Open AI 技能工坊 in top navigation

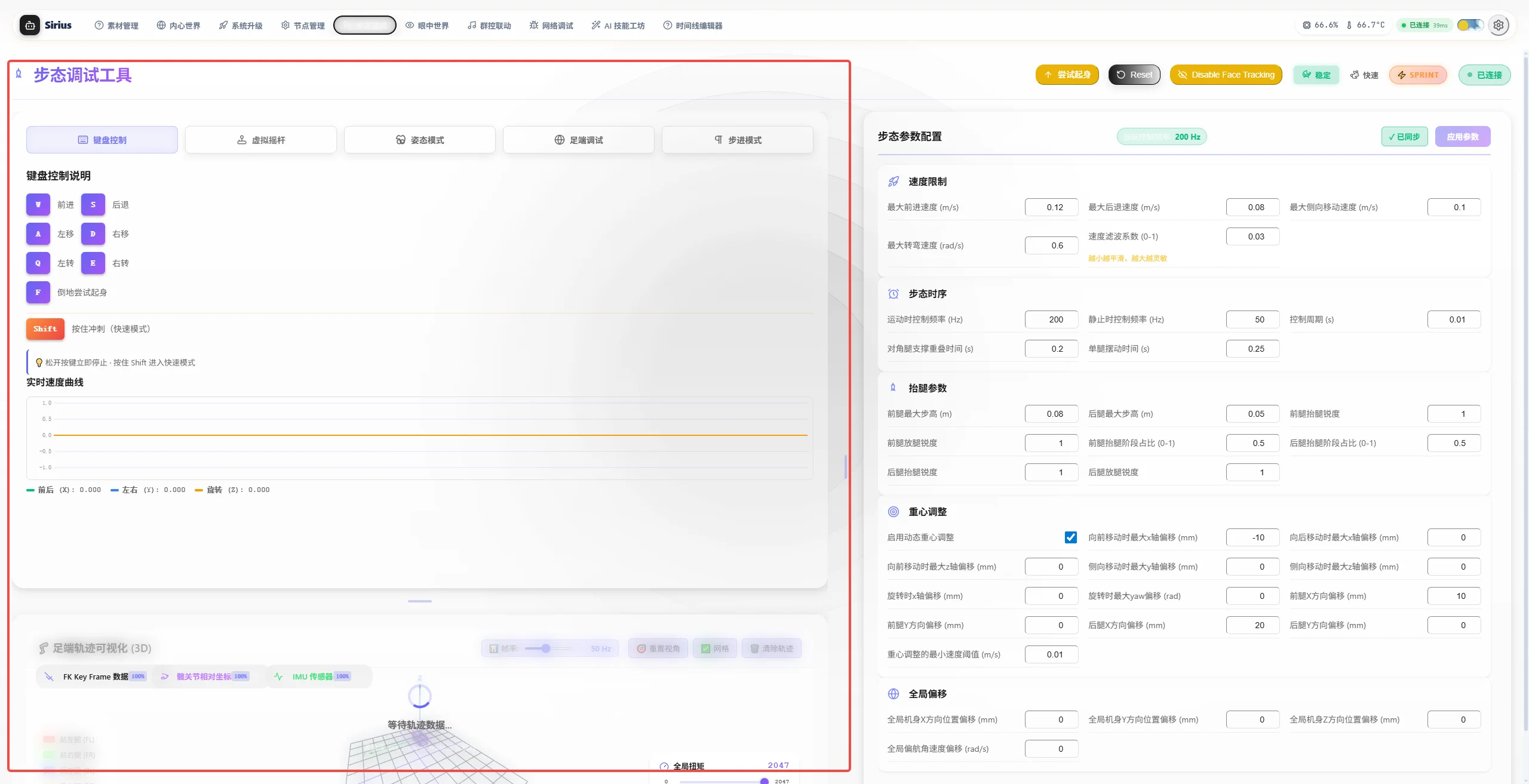click(618, 25)
